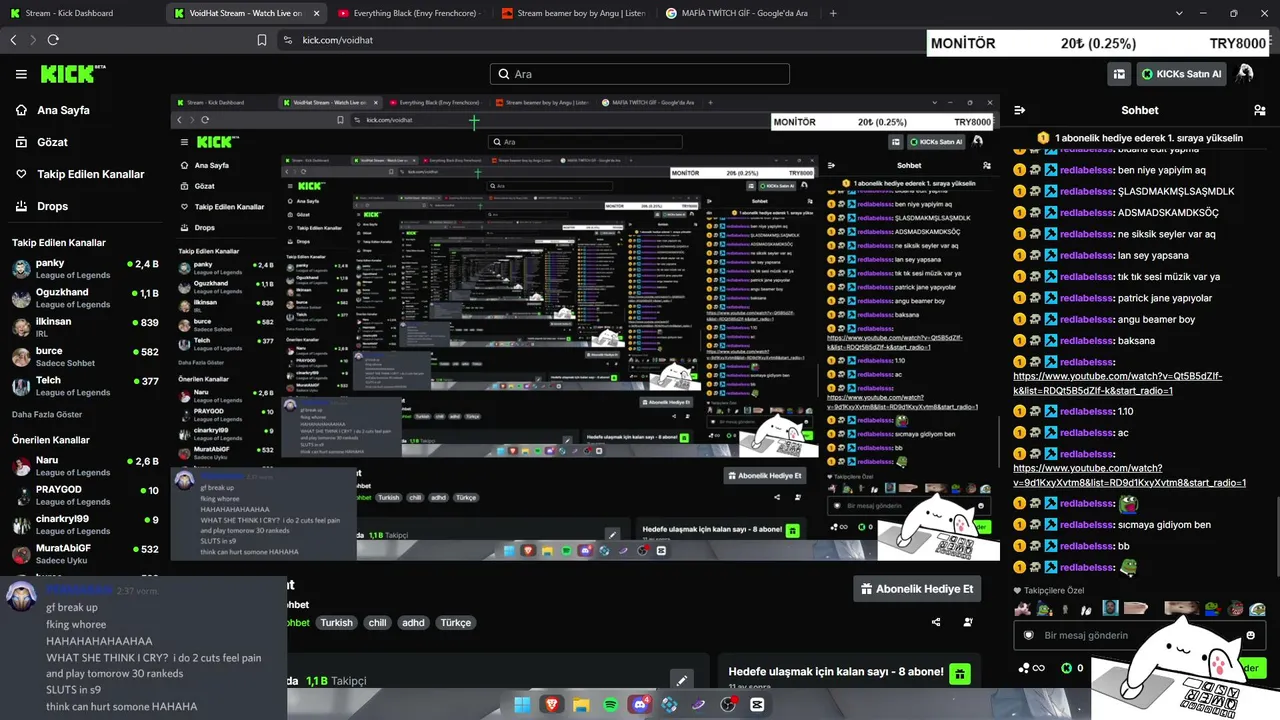This screenshot has width=1280, height=720.
Task: Open the Windows Start menu on the taskbar
Action: (522, 705)
